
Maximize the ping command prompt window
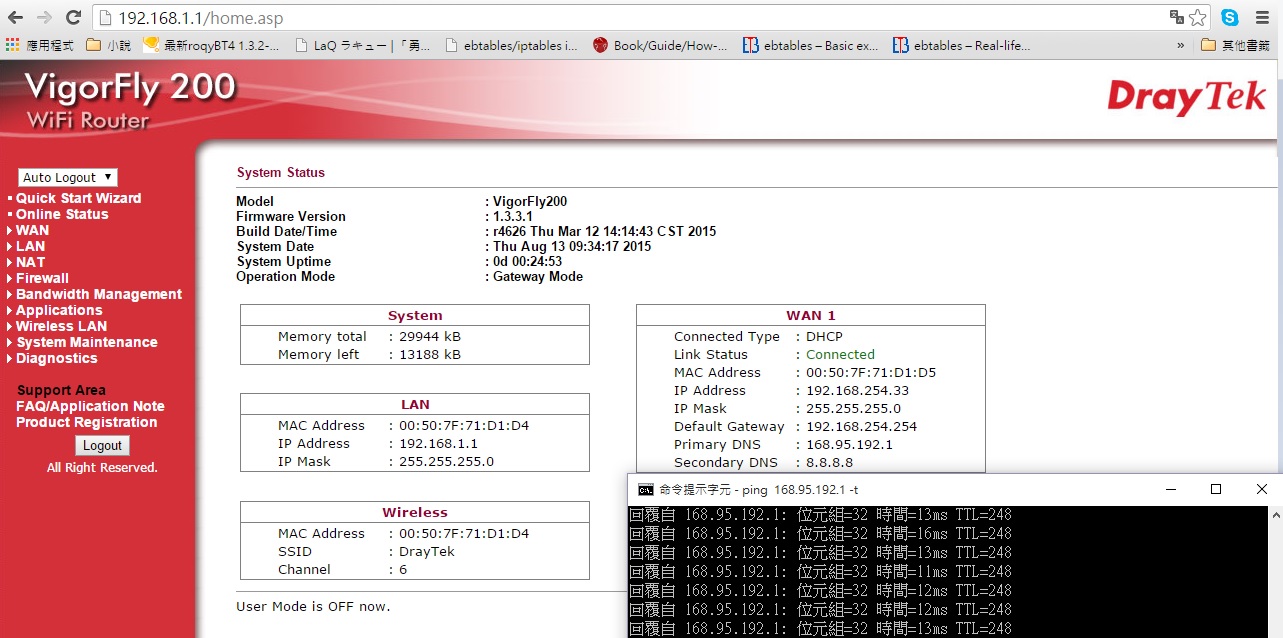click(1216, 489)
